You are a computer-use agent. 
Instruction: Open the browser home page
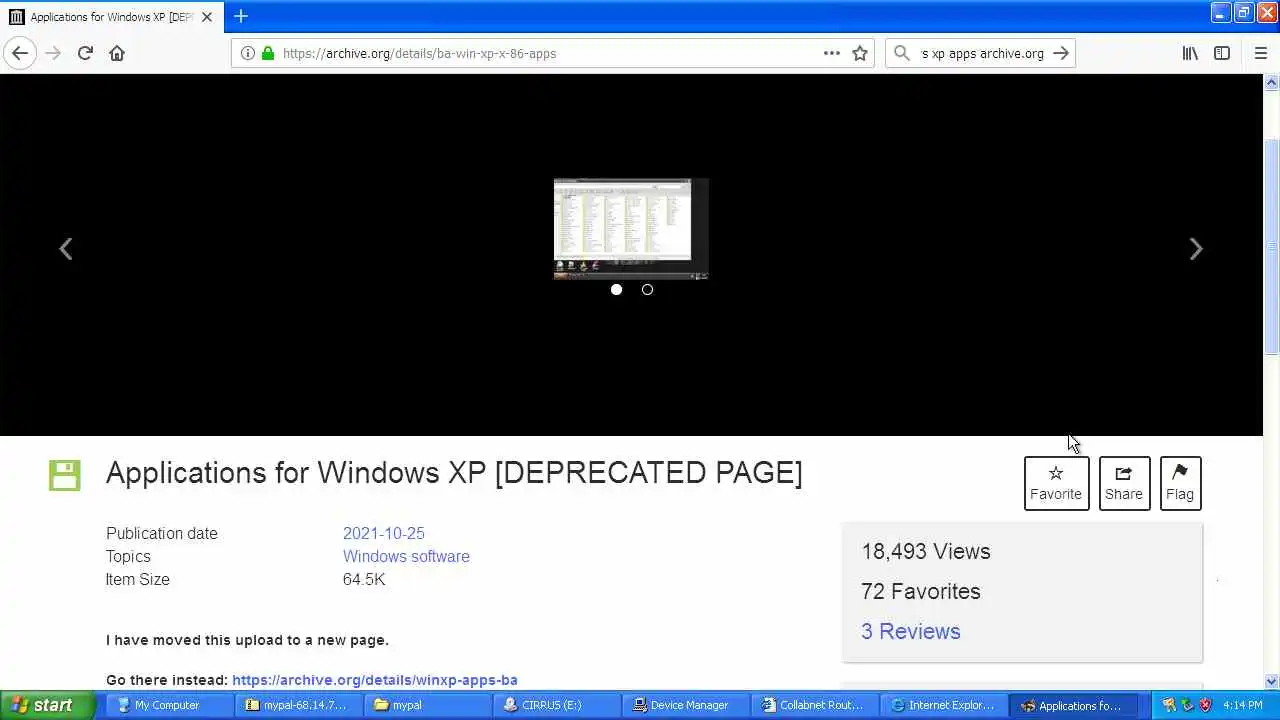117,53
